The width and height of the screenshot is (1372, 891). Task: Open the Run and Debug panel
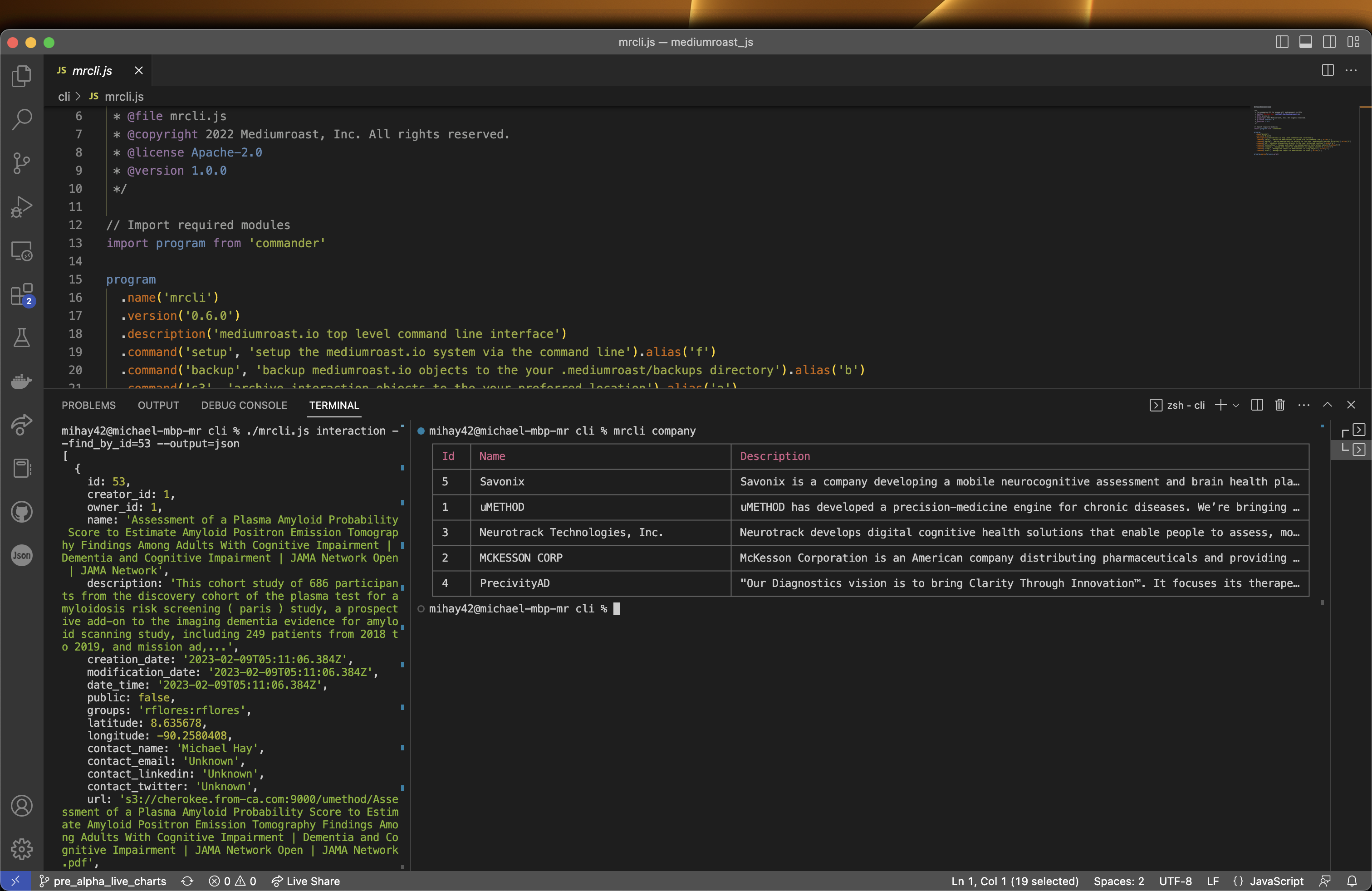[x=21, y=206]
